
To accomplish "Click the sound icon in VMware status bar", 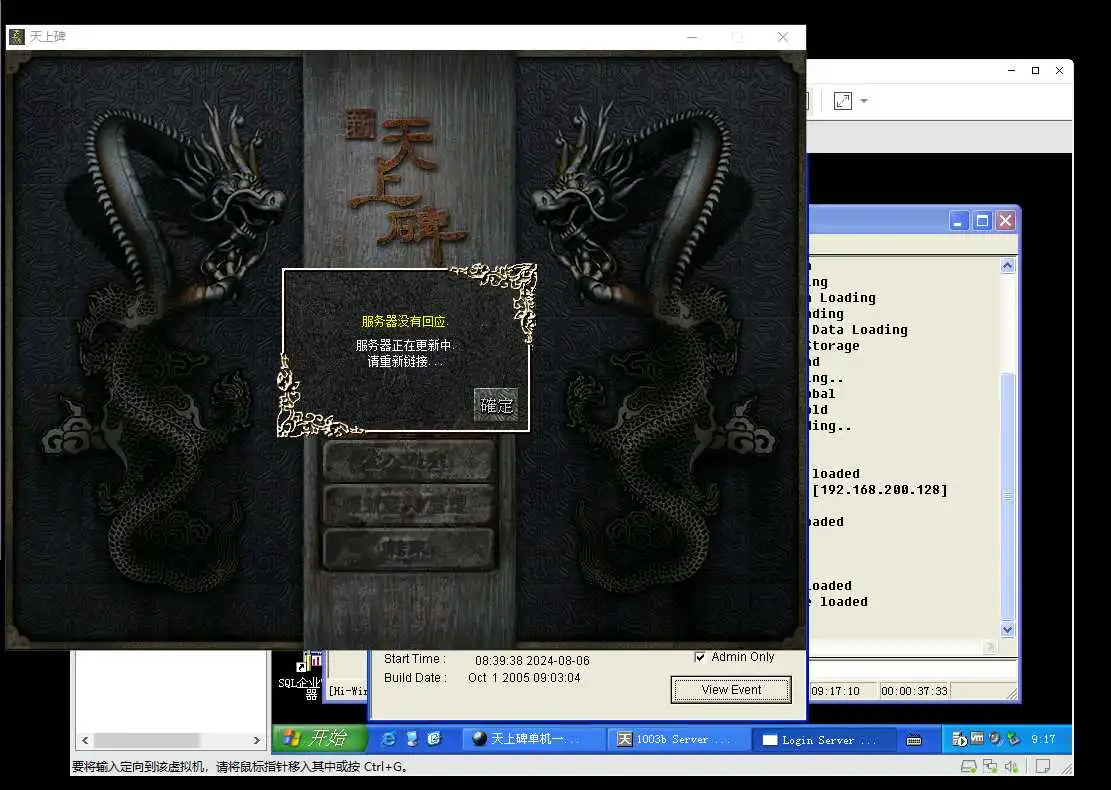I will click(1011, 767).
